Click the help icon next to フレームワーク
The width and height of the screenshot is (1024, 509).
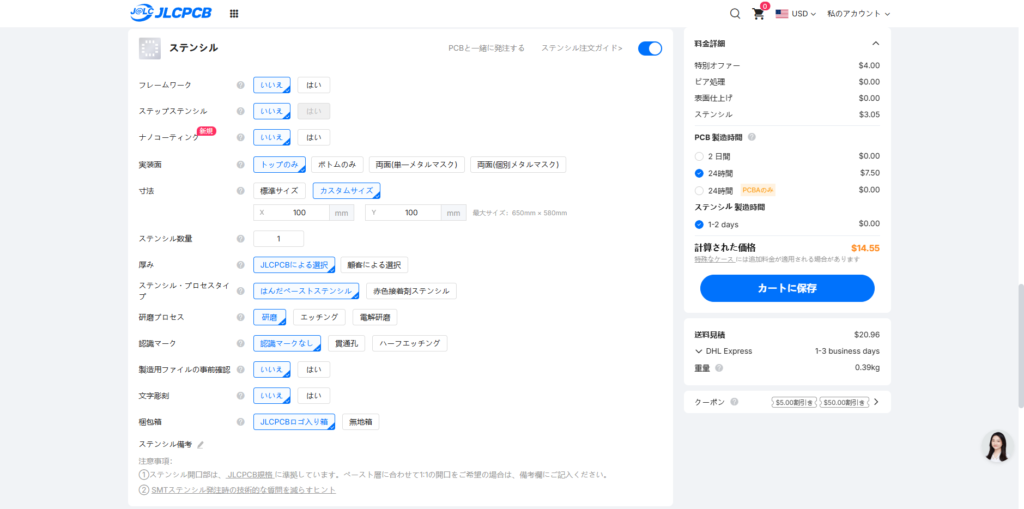240,85
